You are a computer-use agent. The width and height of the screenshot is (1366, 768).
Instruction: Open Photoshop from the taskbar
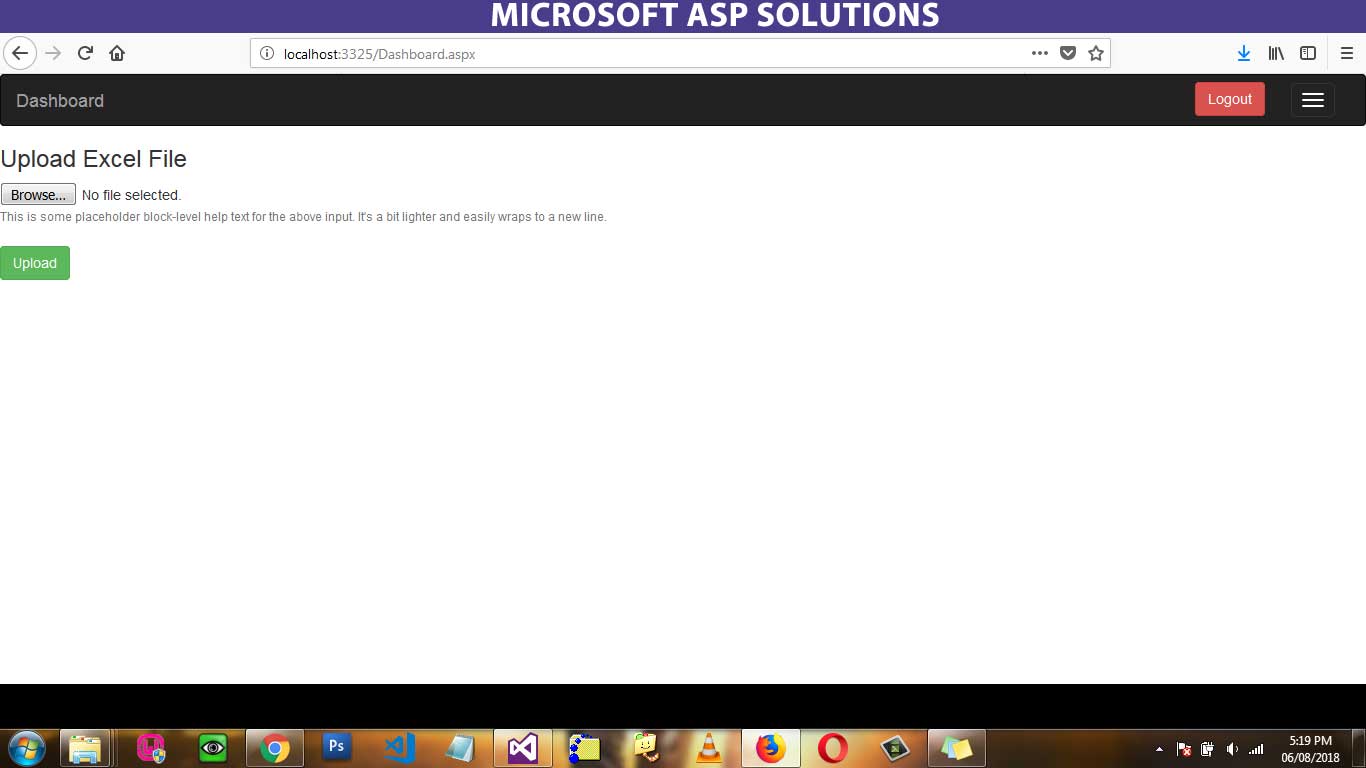pyautogui.click(x=337, y=748)
